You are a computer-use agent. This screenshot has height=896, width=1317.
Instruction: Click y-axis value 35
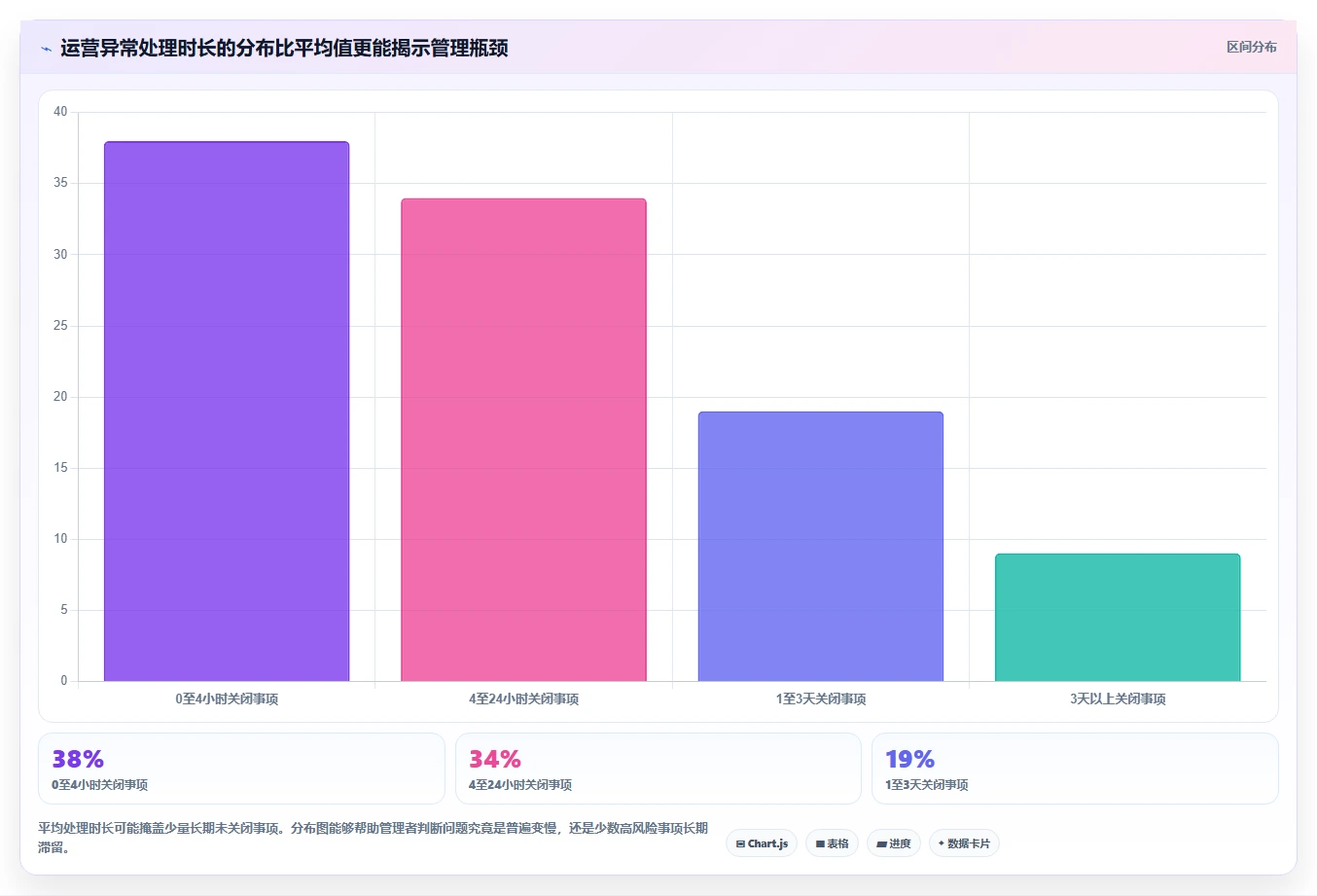(x=60, y=183)
